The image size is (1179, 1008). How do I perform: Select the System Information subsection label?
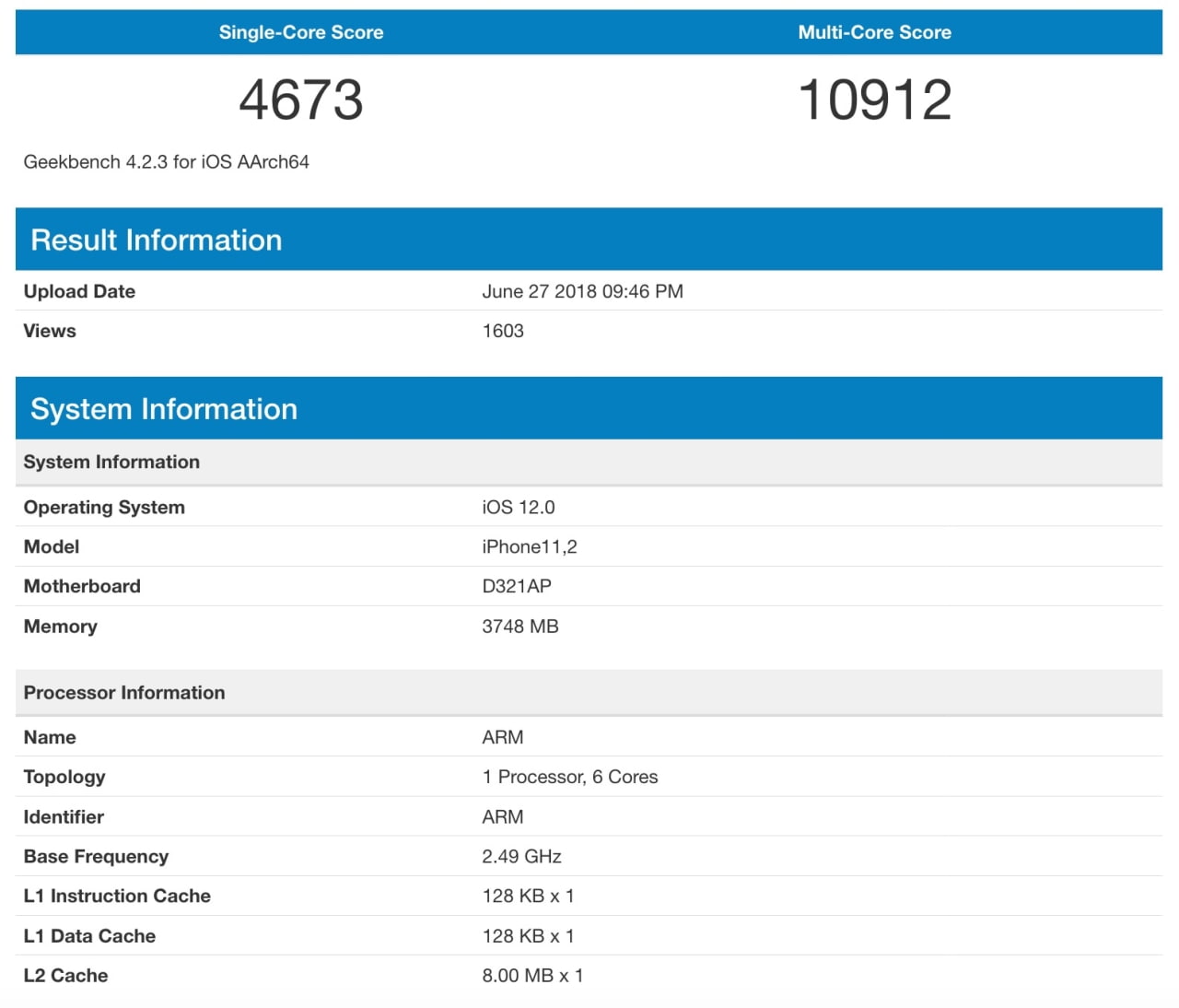111,462
